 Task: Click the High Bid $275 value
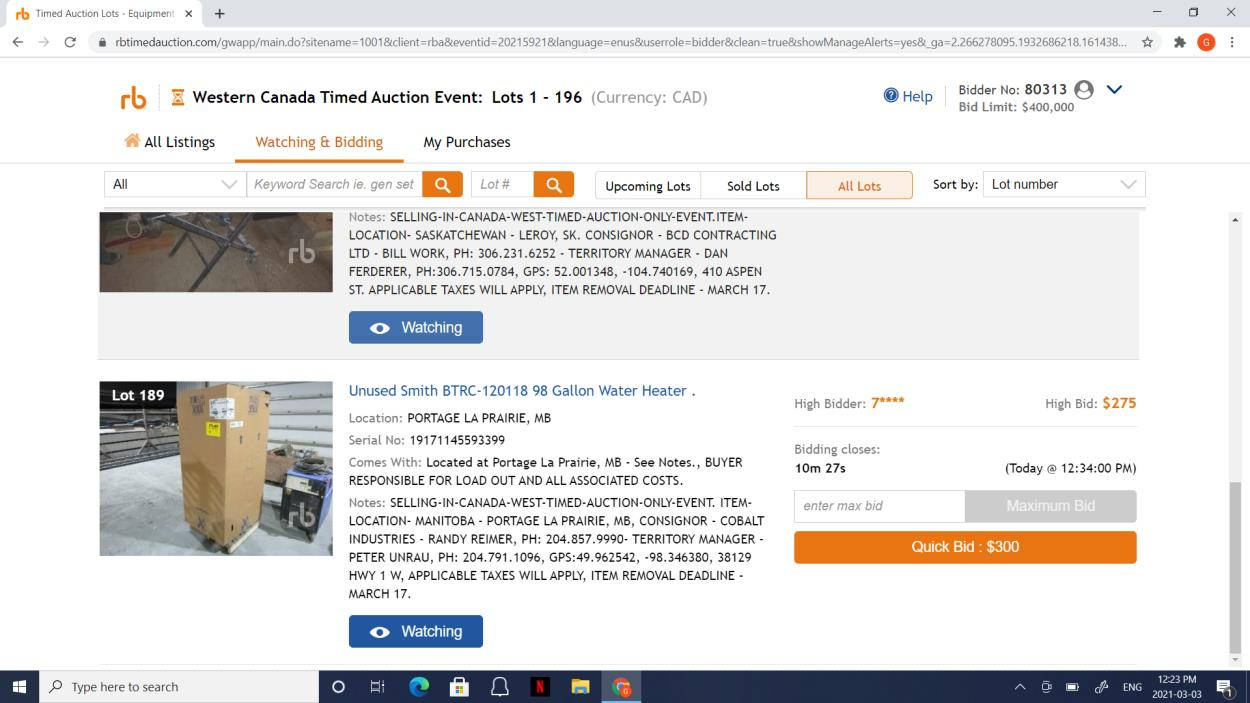tap(1119, 404)
